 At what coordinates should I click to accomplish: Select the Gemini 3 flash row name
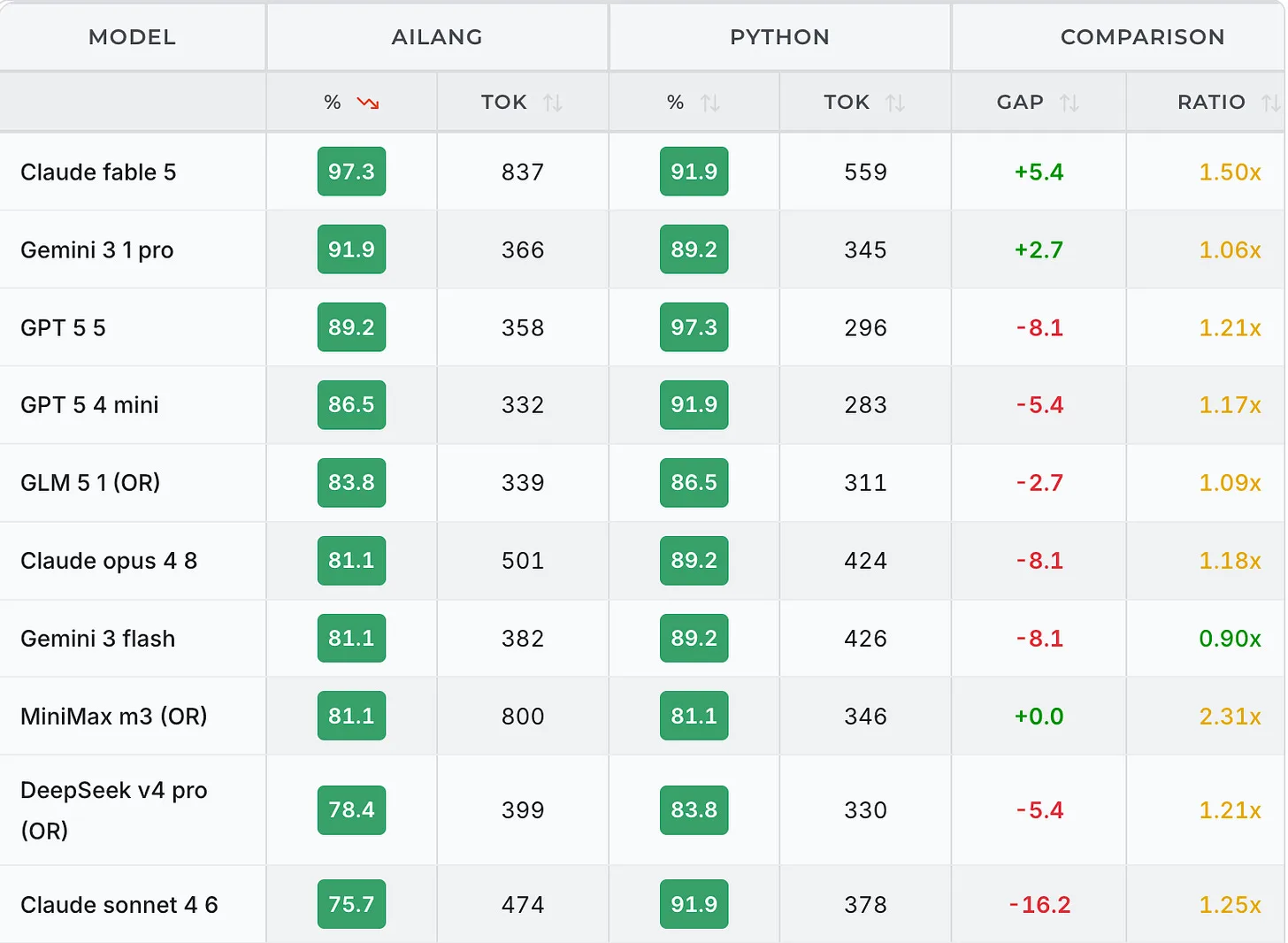click(97, 639)
